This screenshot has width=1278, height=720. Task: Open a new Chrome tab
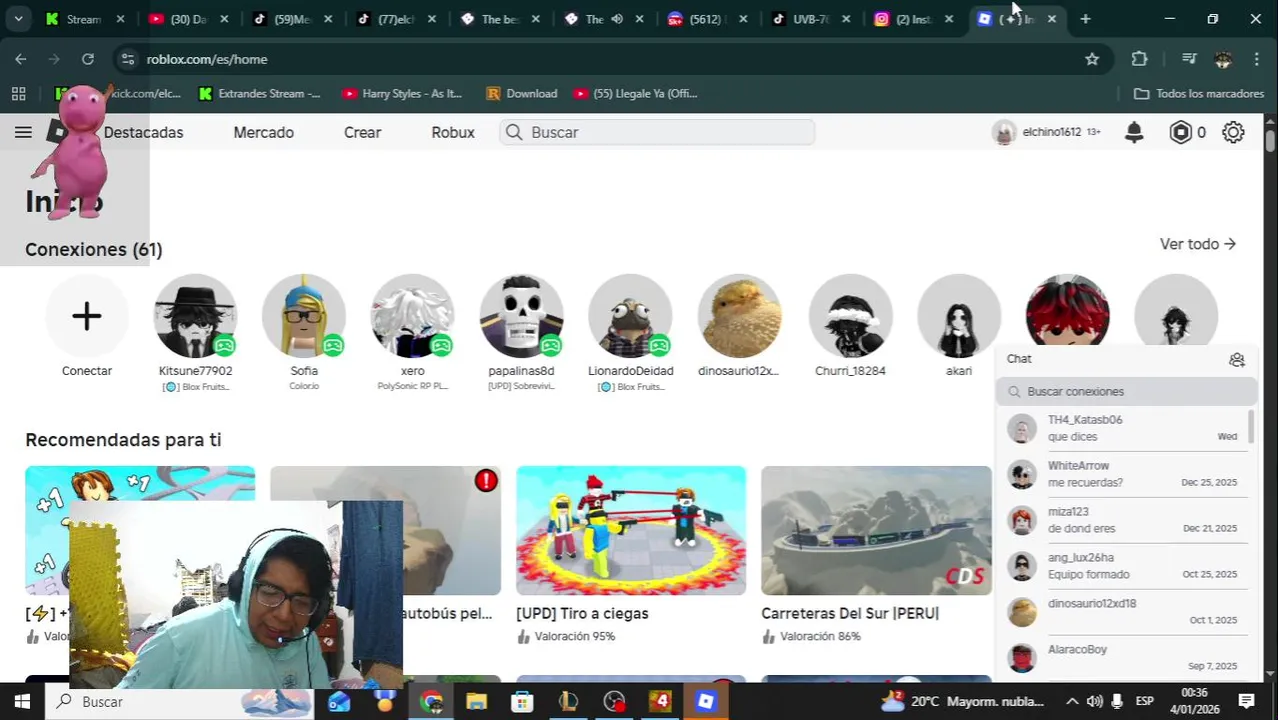(x=1085, y=19)
